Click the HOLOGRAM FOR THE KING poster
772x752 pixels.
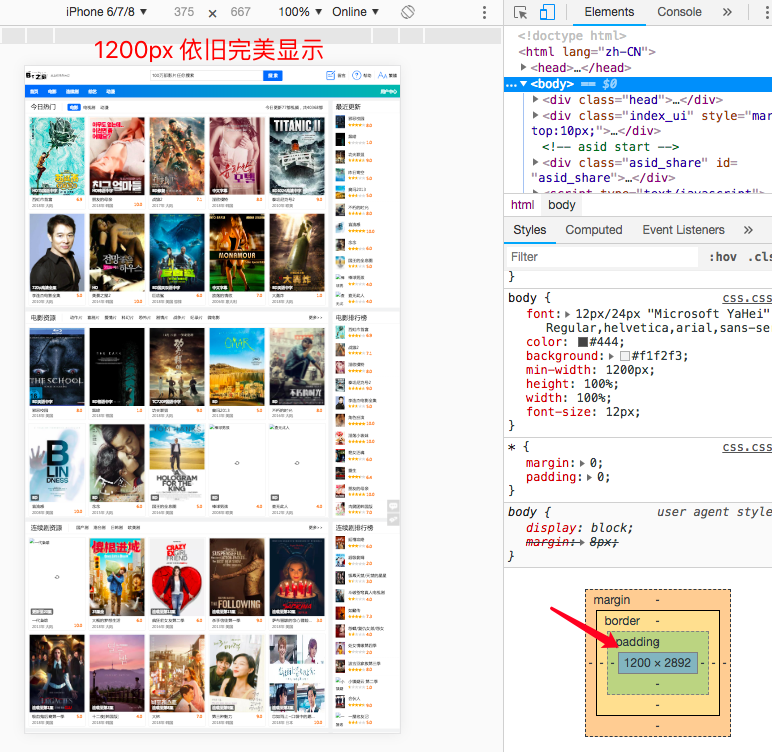click(x=177, y=463)
